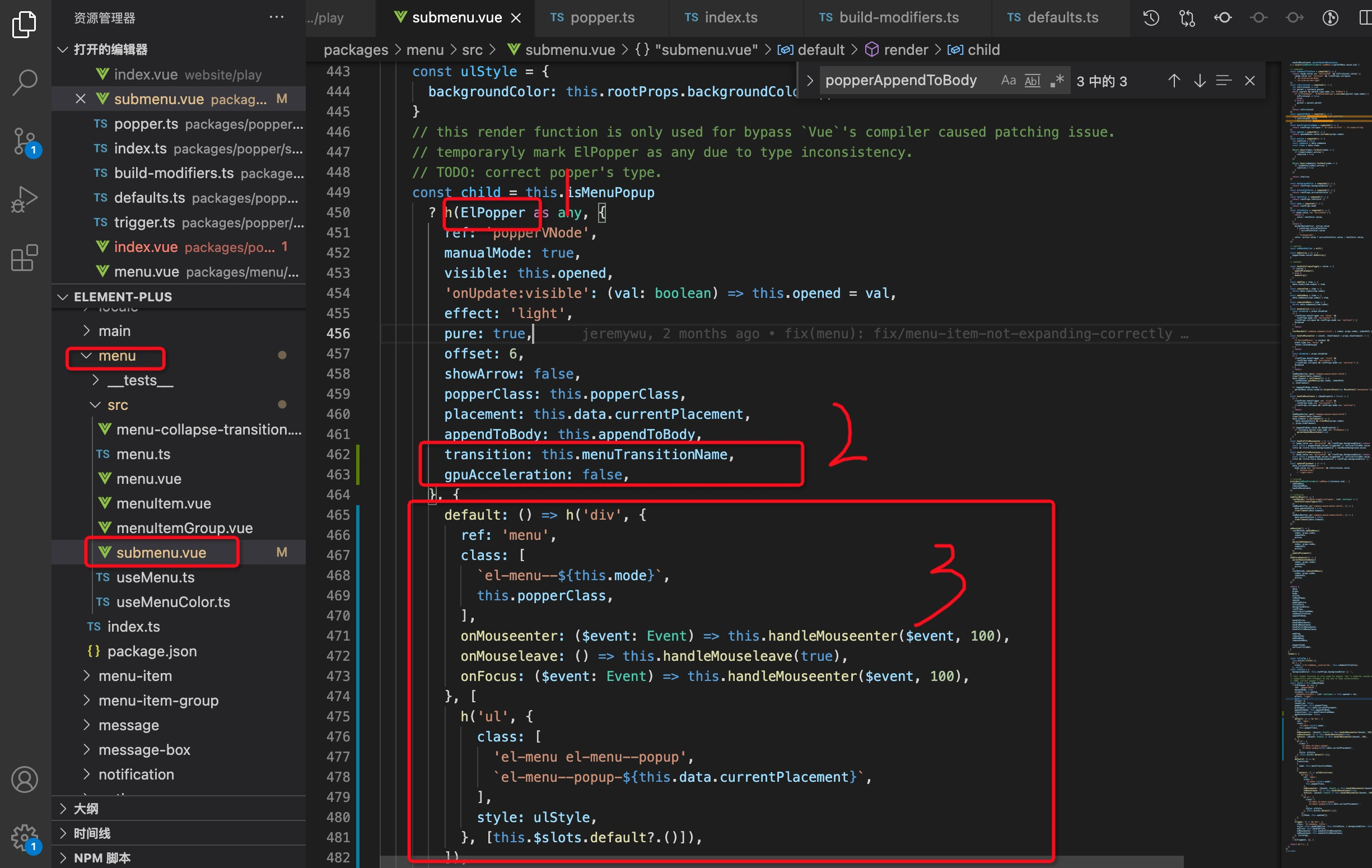Toggle Match Case in find widget
Viewport: 1372px width, 868px height.
click(1008, 80)
